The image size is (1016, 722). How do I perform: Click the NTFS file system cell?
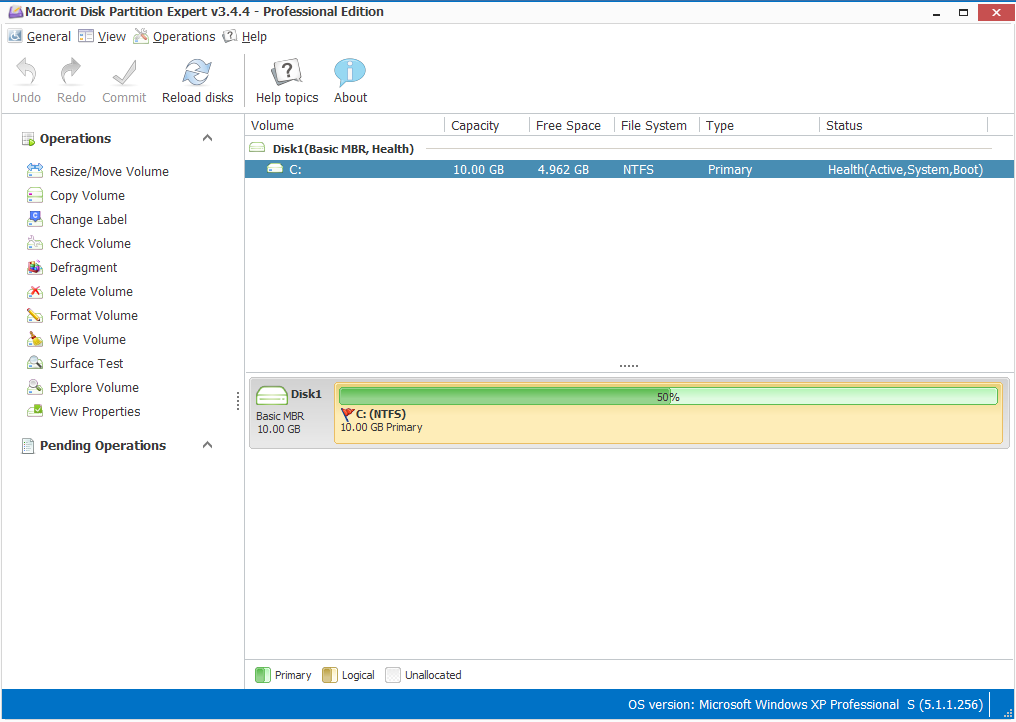coord(638,169)
